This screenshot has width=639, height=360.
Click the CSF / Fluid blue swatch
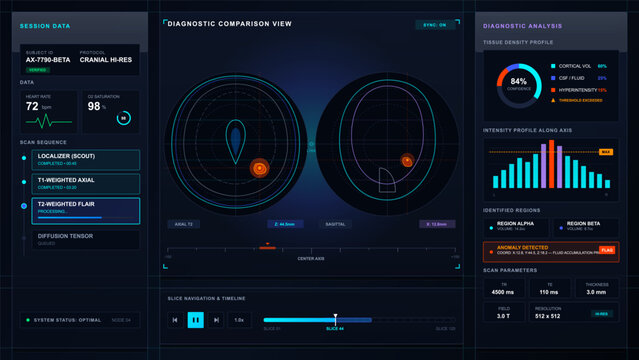(x=553, y=78)
